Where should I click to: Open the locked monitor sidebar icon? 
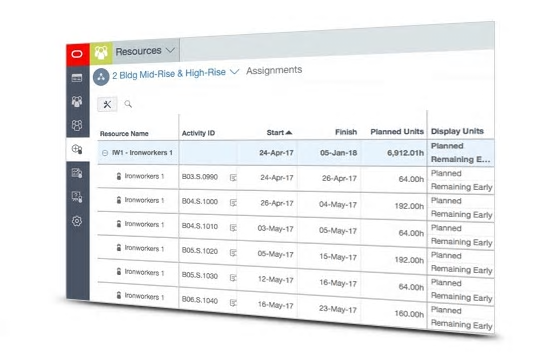pyautogui.click(x=77, y=197)
